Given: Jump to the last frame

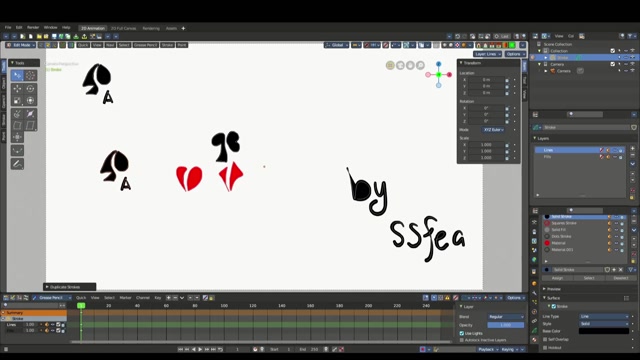Looking at the screenshot, I should [213, 349].
